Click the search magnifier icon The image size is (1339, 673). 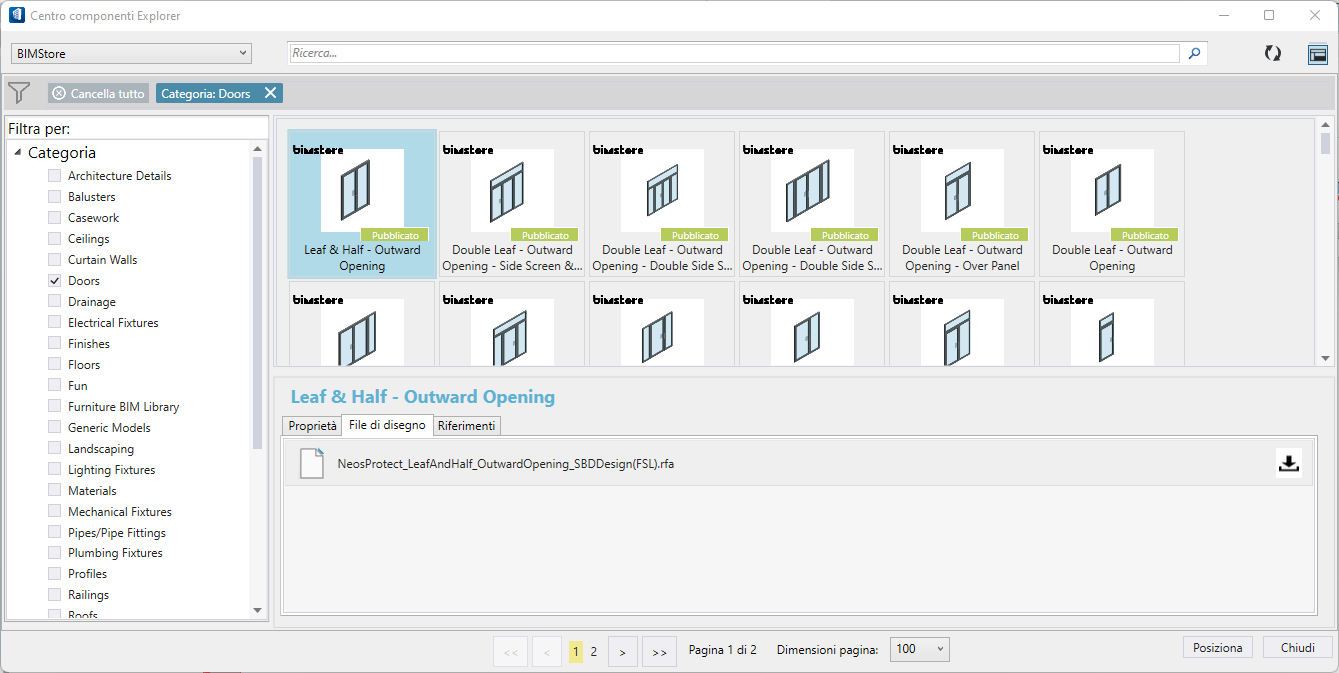pos(1193,53)
